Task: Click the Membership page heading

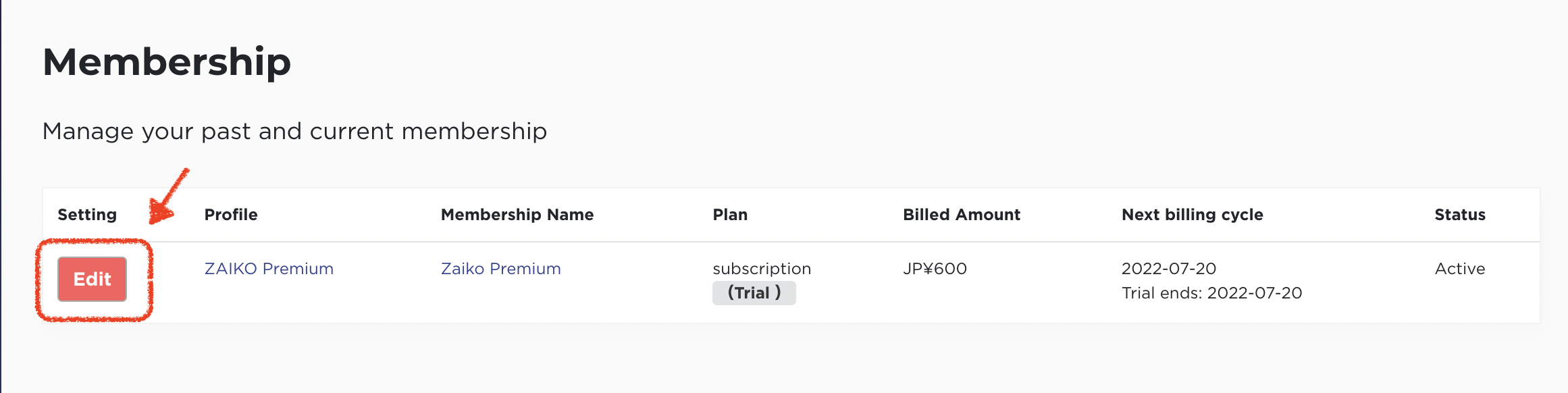Action: pos(167,62)
